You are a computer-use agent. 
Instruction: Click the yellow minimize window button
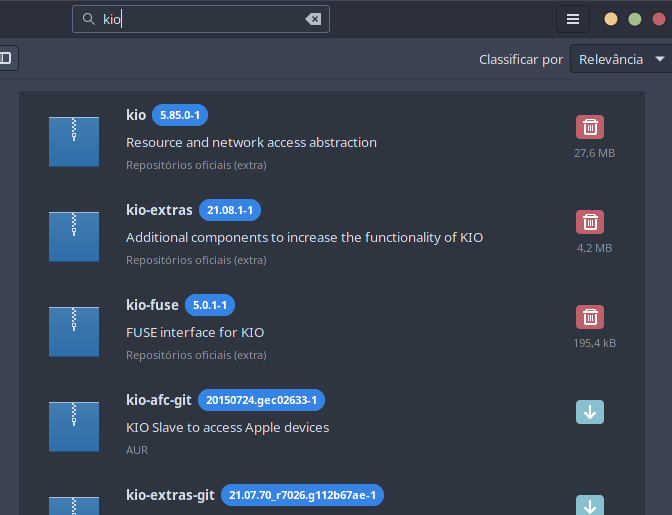tap(611, 19)
